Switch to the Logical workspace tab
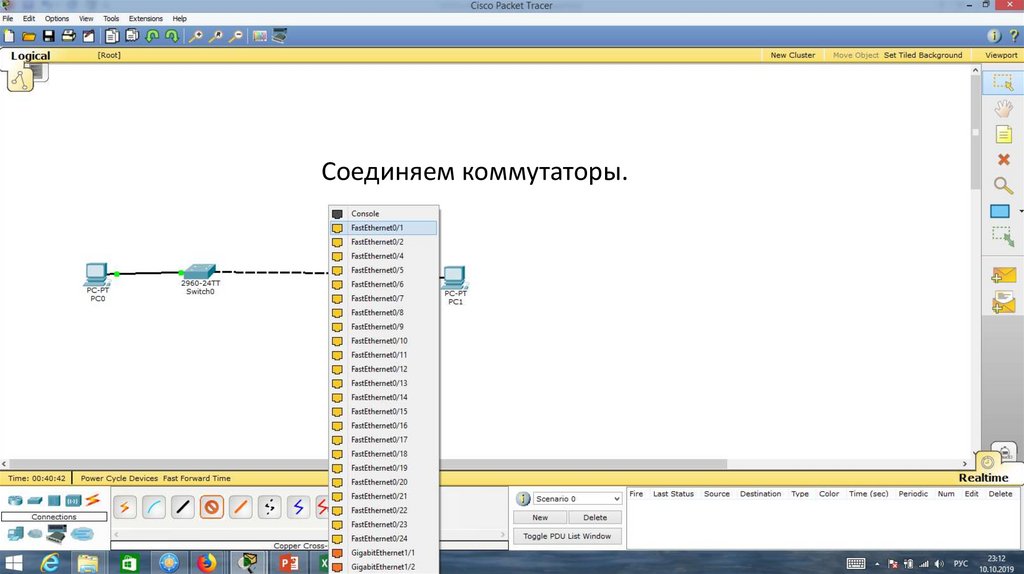The height and width of the screenshot is (574, 1024). 30,56
